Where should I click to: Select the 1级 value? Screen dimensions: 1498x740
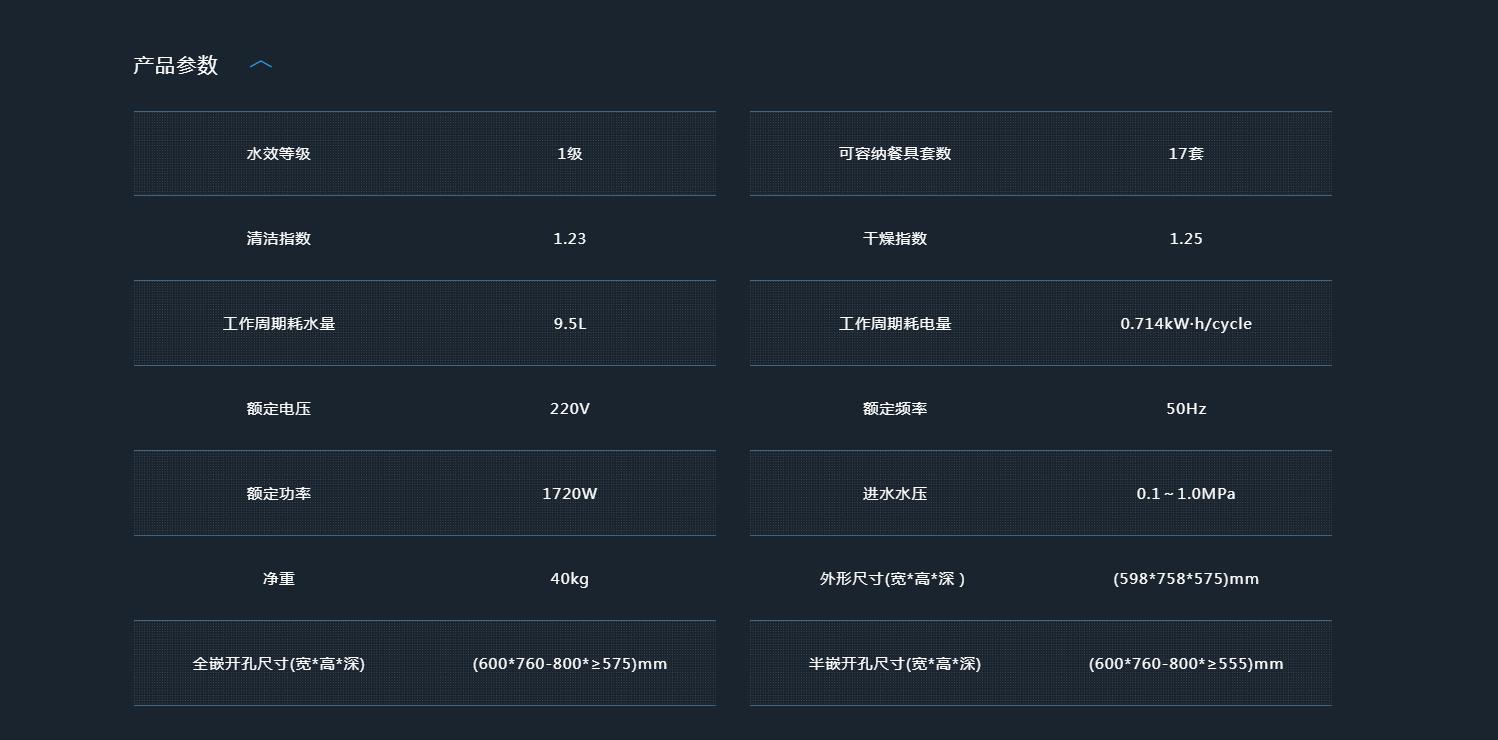pyautogui.click(x=570, y=154)
